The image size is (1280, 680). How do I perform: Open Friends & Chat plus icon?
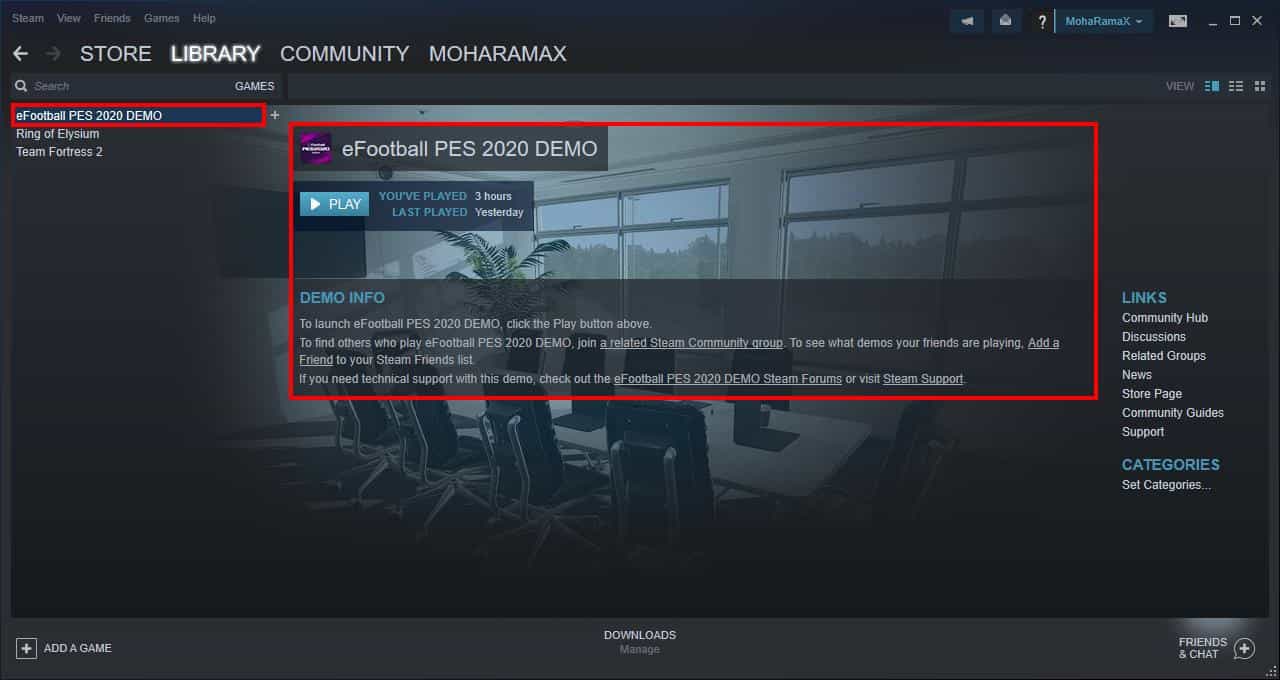[1244, 649]
